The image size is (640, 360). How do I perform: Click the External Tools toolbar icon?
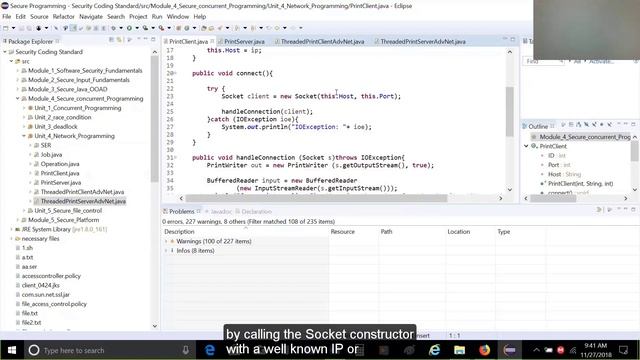pos(162,28)
